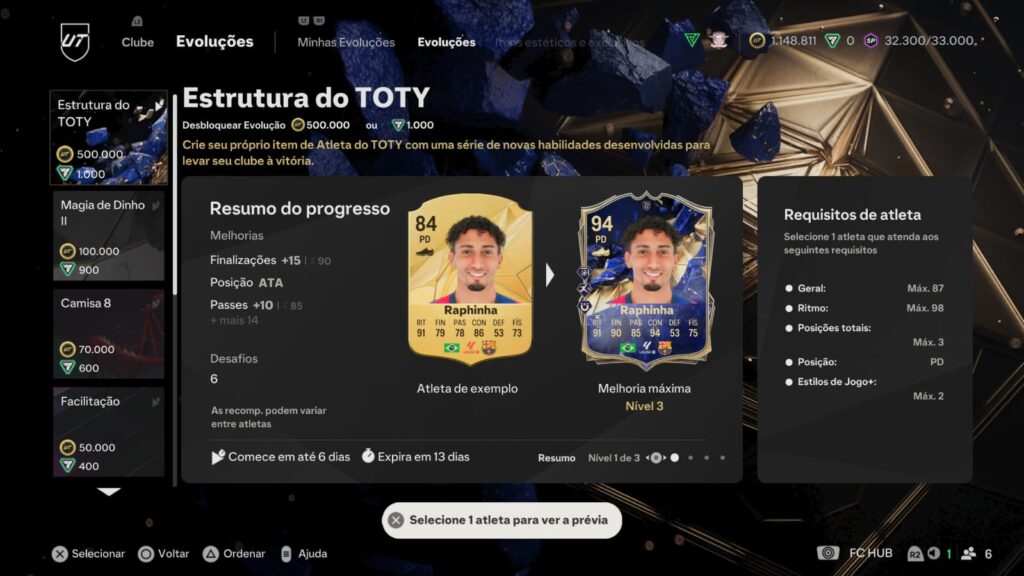Select the active Resumo page dot
Screen dimensions: 1024x576
click(675, 458)
